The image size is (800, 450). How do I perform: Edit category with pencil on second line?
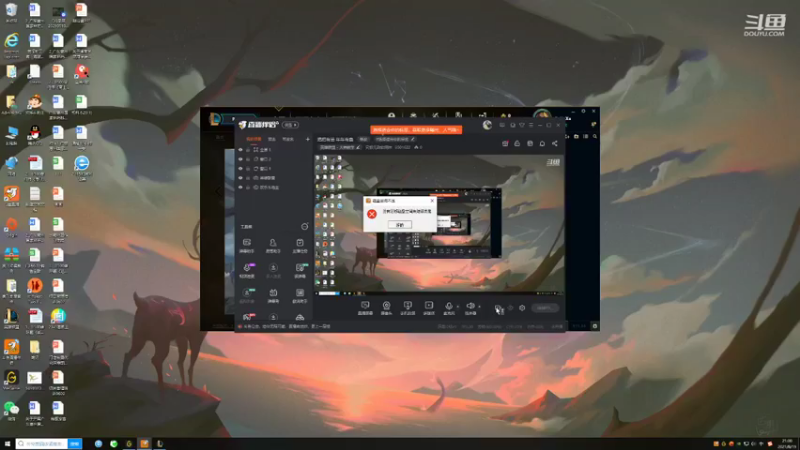click(x=358, y=147)
